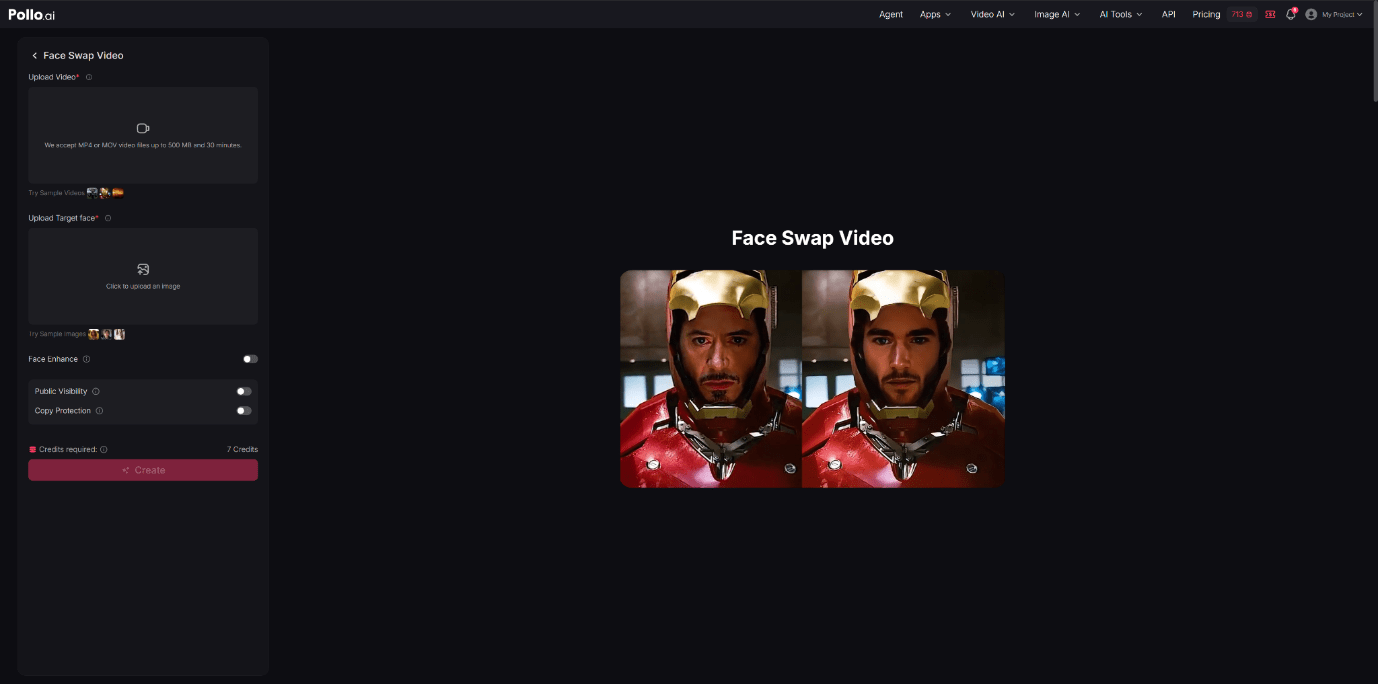Click the 713 credits balance badge
Image resolution: width=1378 pixels, height=684 pixels.
(x=1242, y=14)
